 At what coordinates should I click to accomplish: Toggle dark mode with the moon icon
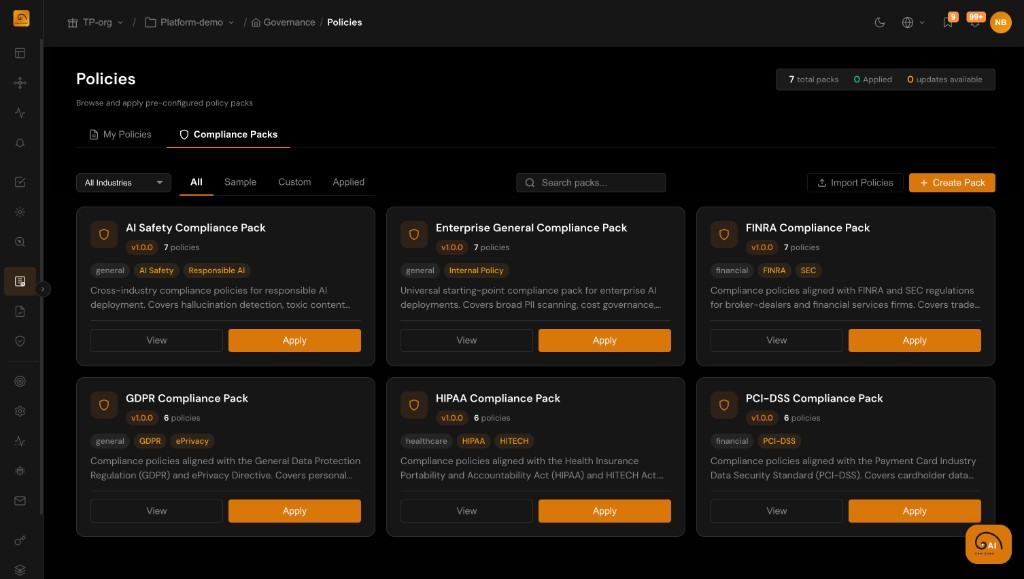point(880,22)
